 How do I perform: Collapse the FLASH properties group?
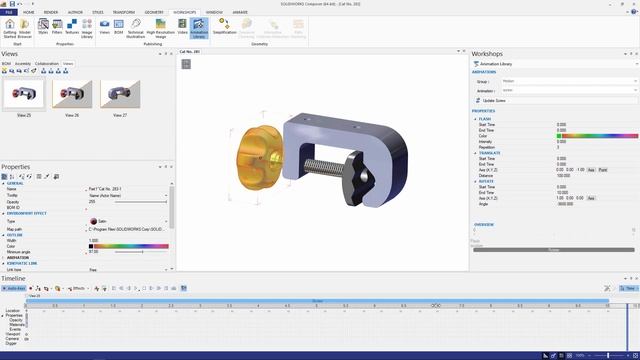point(476,119)
